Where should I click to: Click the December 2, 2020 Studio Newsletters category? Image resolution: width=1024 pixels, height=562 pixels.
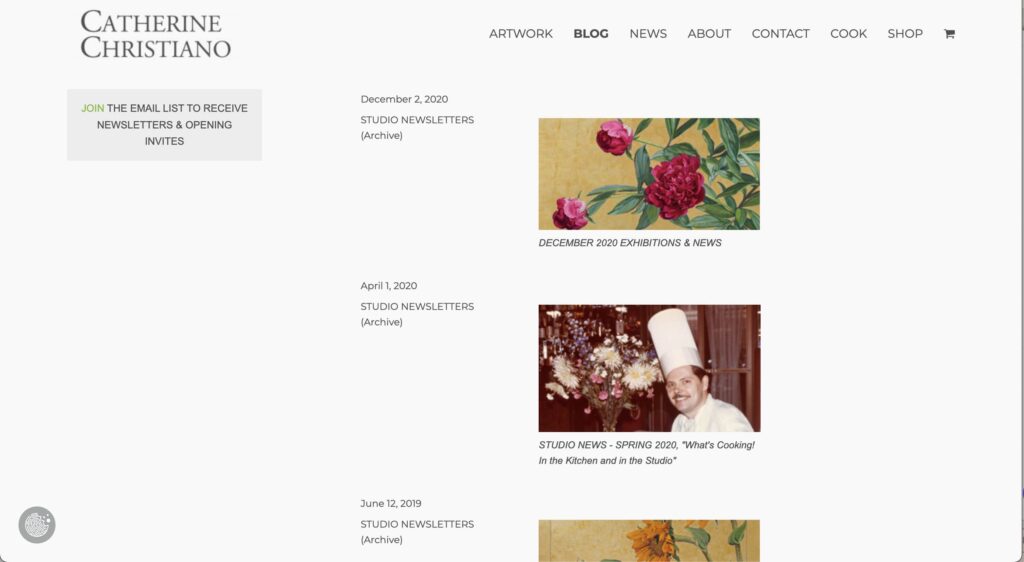(x=417, y=128)
